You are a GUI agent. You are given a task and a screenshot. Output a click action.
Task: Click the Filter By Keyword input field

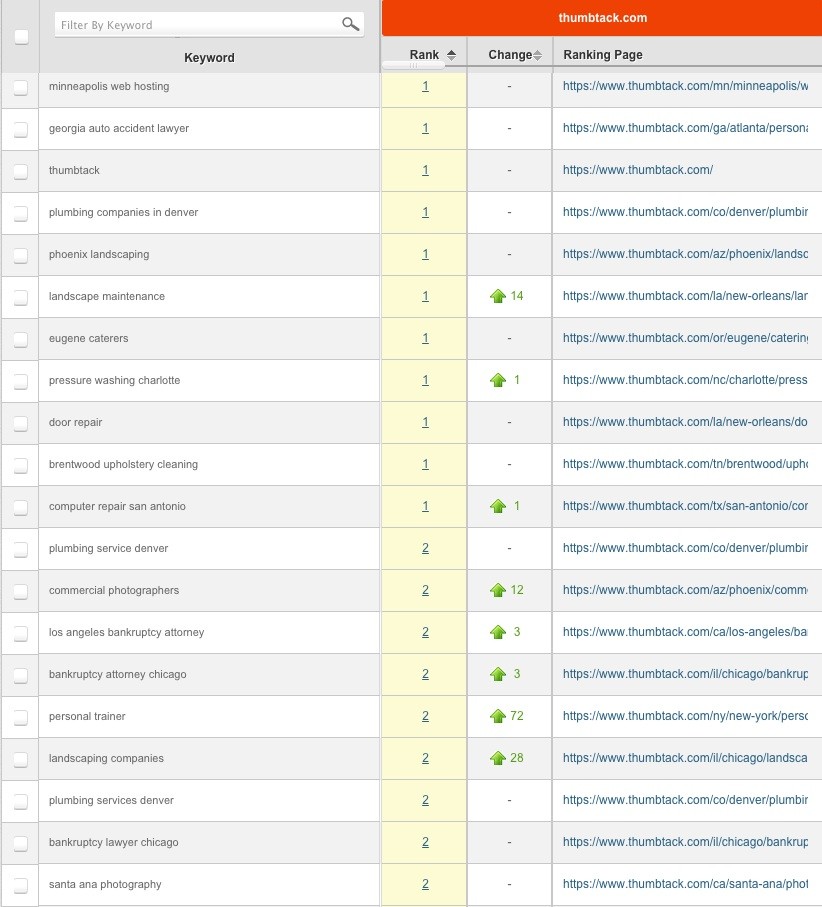pos(200,22)
